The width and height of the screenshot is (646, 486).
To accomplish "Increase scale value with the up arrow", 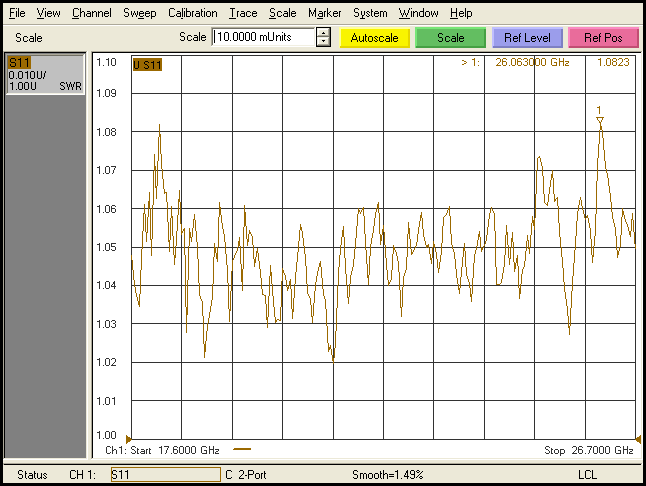I will 323,32.
